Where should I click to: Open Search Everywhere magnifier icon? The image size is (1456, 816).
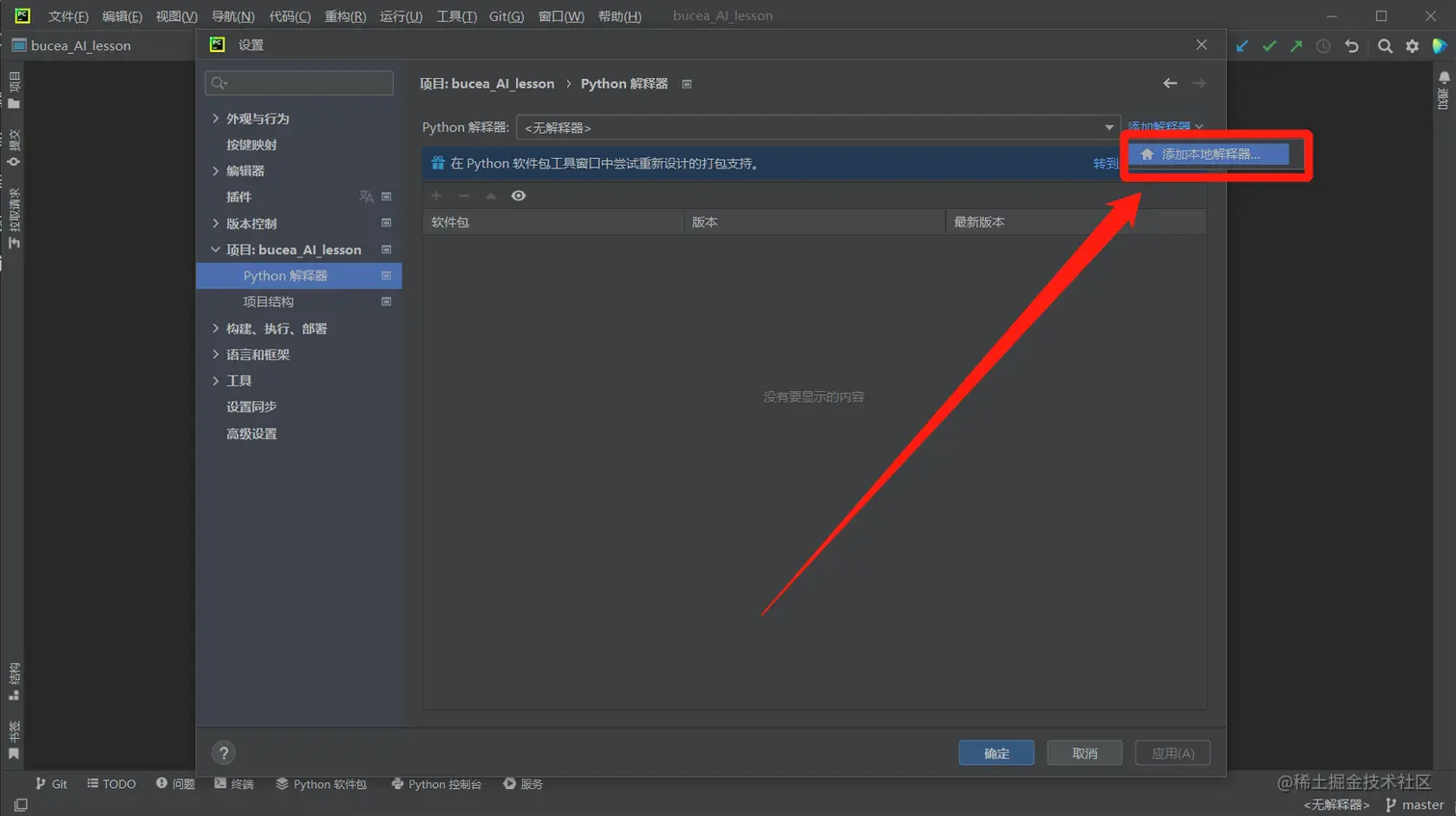point(1385,46)
